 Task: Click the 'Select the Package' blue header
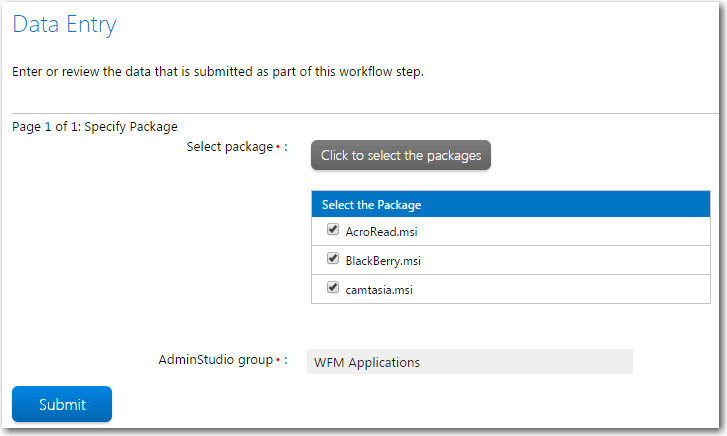(511, 204)
